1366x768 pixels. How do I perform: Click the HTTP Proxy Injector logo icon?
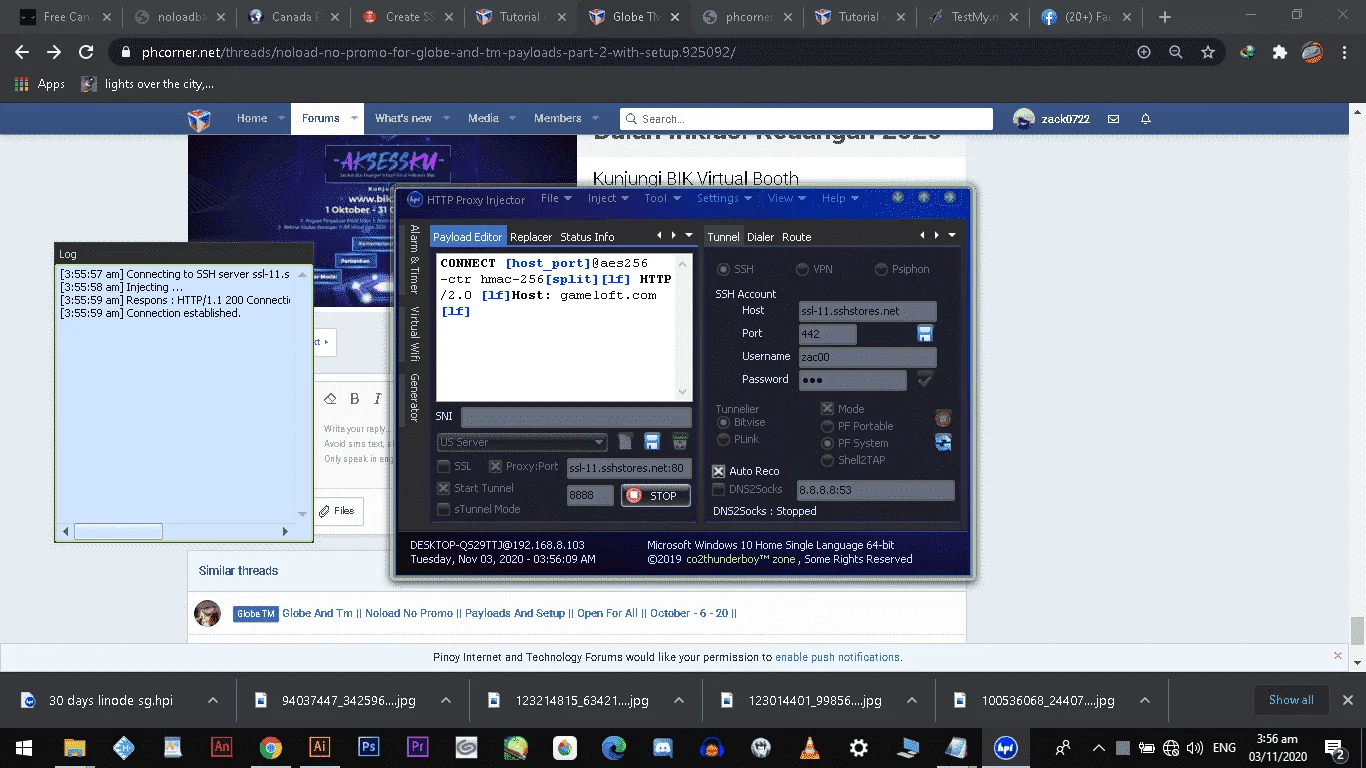pyautogui.click(x=415, y=199)
